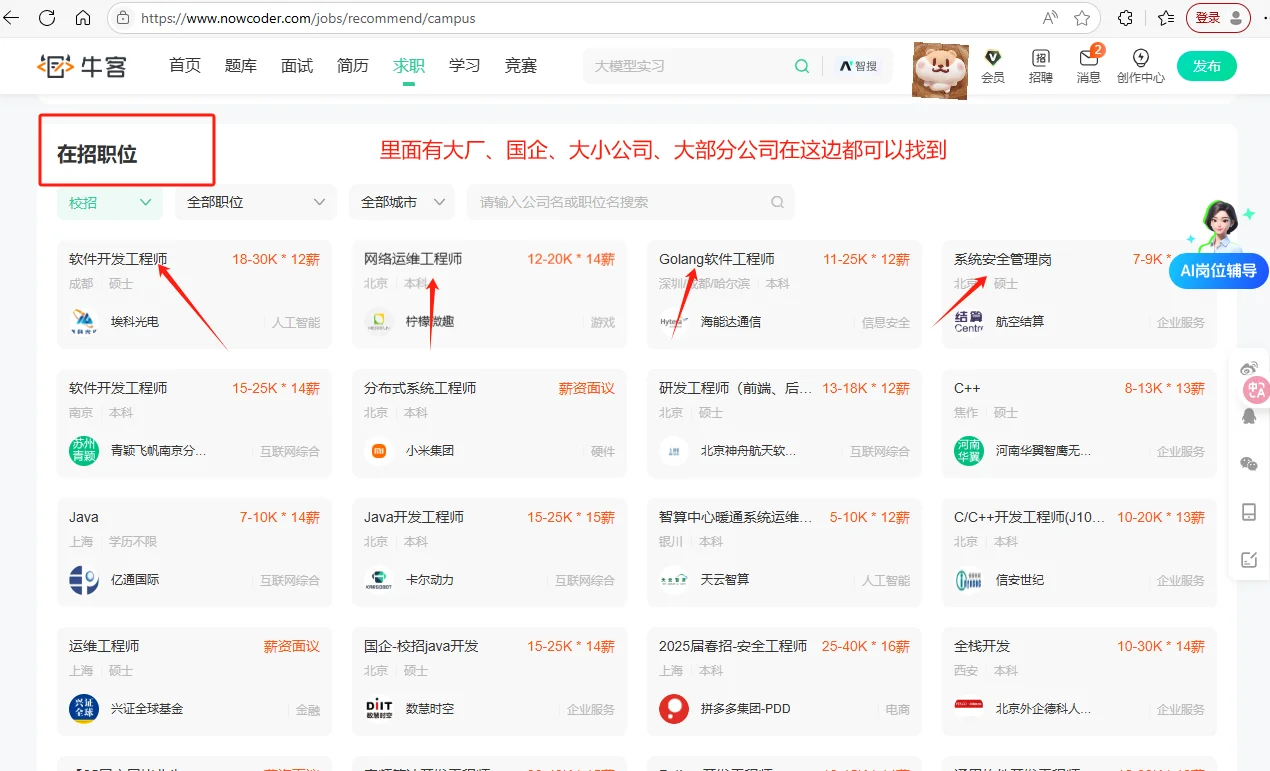Open the 埃科光电 company logo

pyautogui.click(x=84, y=322)
